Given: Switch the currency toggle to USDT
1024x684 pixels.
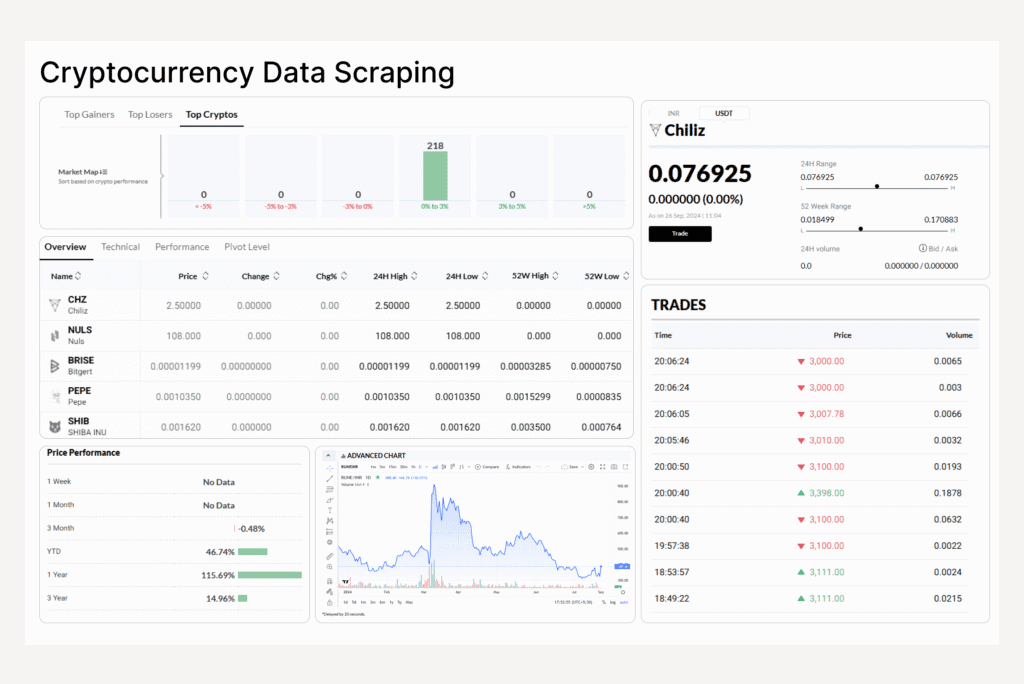Looking at the screenshot, I should (723, 113).
